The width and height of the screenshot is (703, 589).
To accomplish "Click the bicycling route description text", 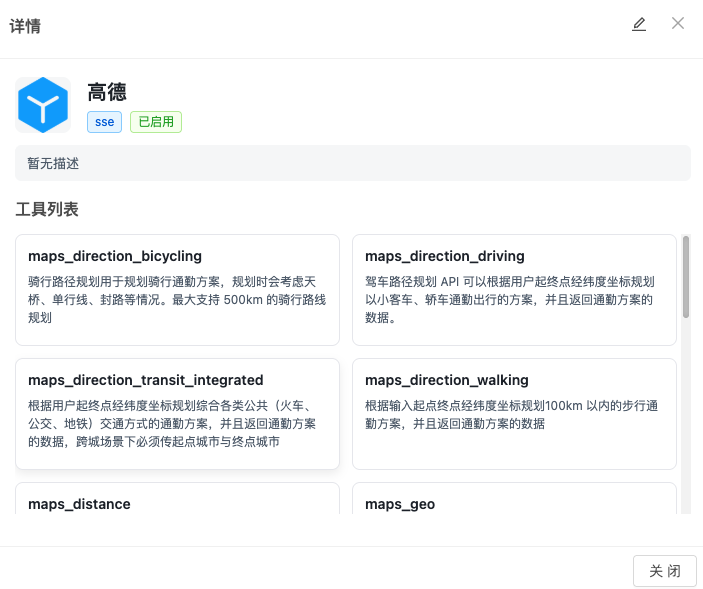I will 177,300.
